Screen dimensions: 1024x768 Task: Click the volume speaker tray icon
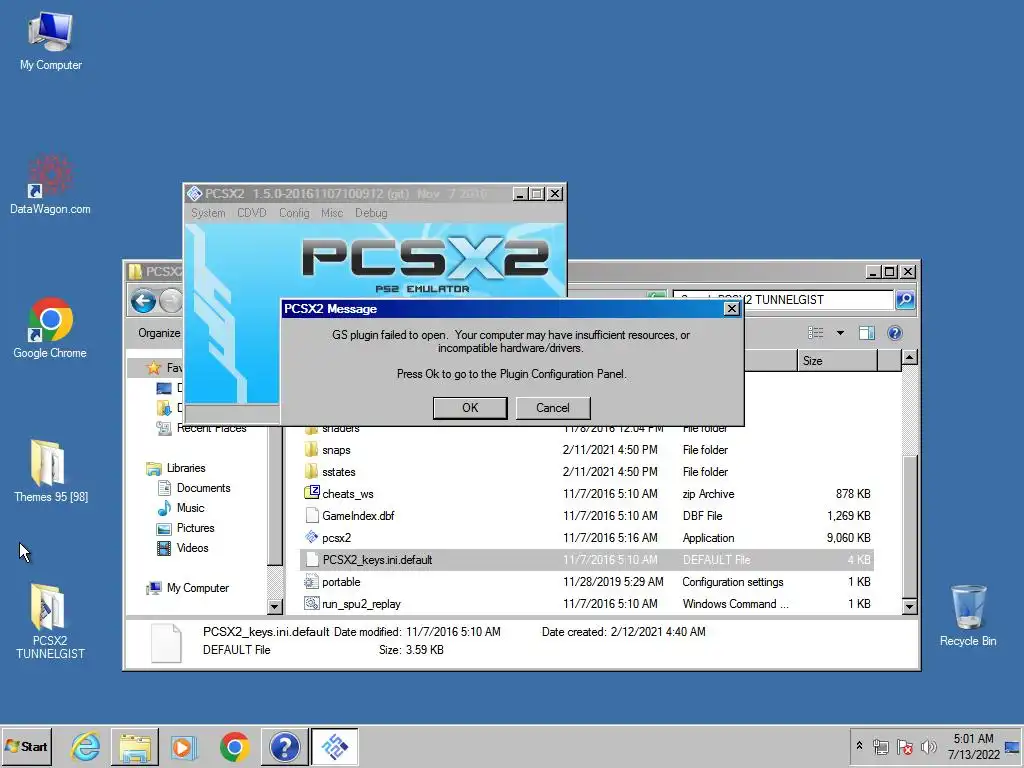coord(928,746)
